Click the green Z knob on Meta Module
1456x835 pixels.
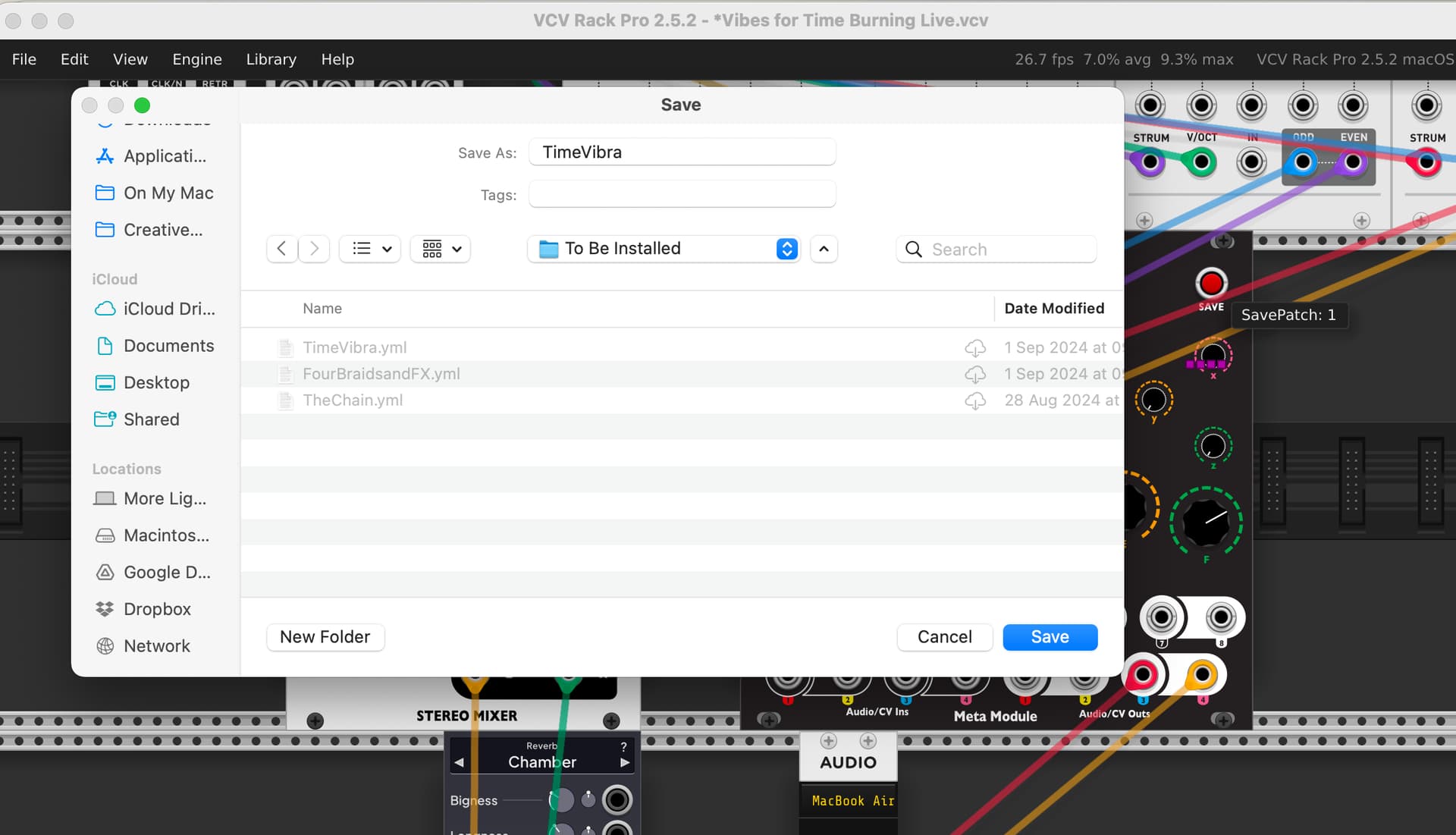click(x=1213, y=446)
